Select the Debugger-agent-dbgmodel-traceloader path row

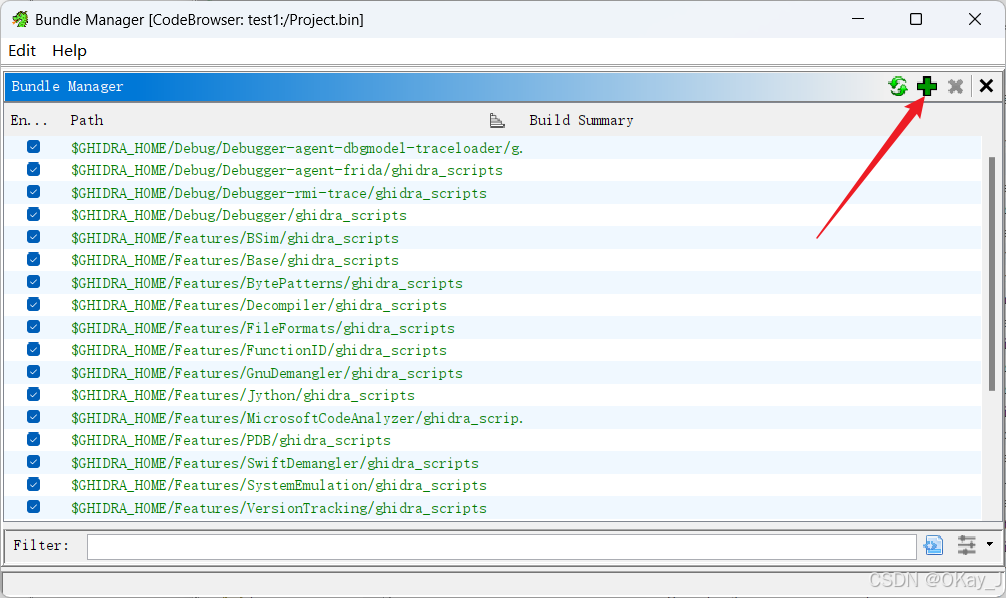pyautogui.click(x=297, y=148)
